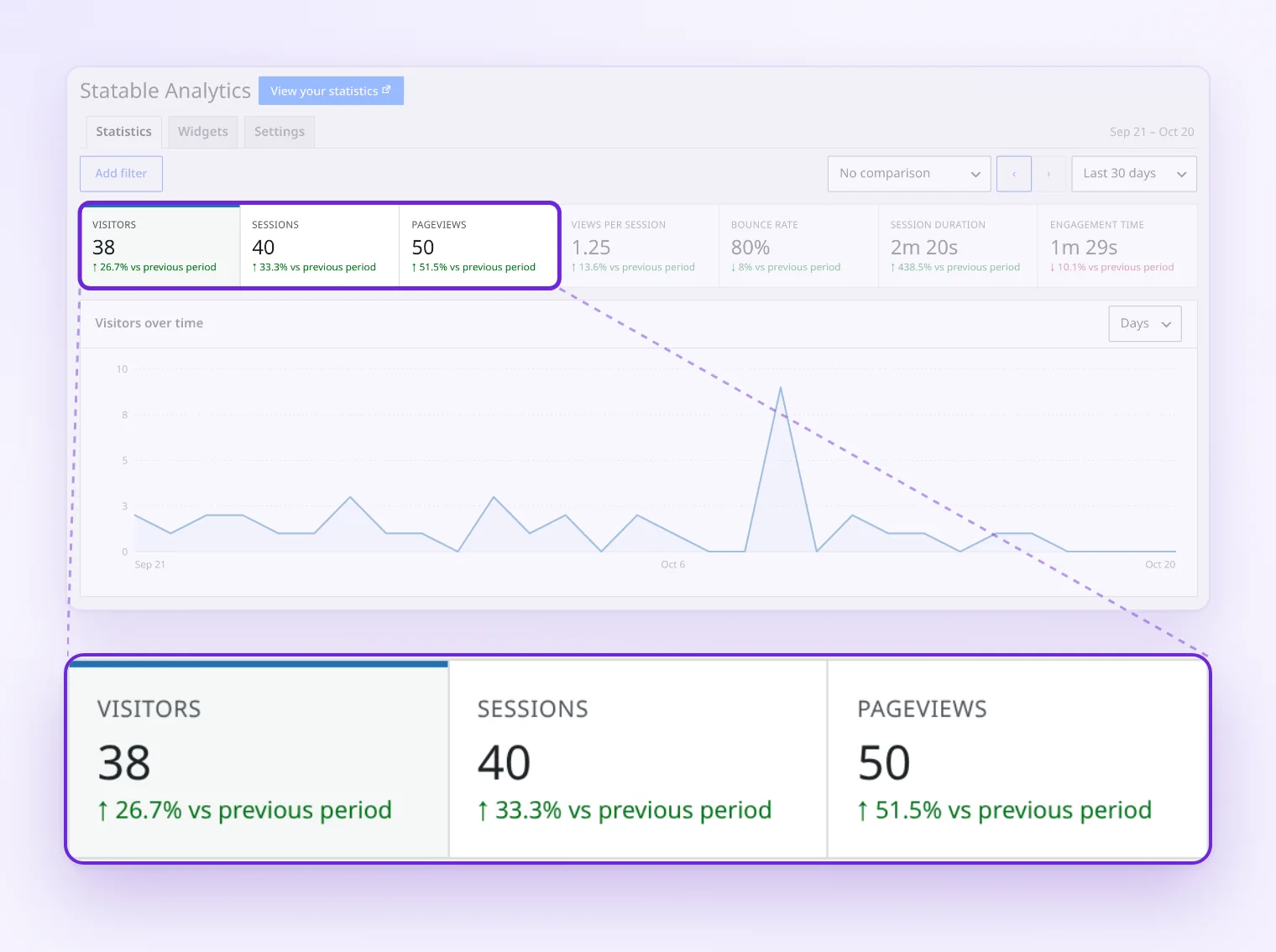
Task: Click the Visitors over time title
Action: coord(149,323)
